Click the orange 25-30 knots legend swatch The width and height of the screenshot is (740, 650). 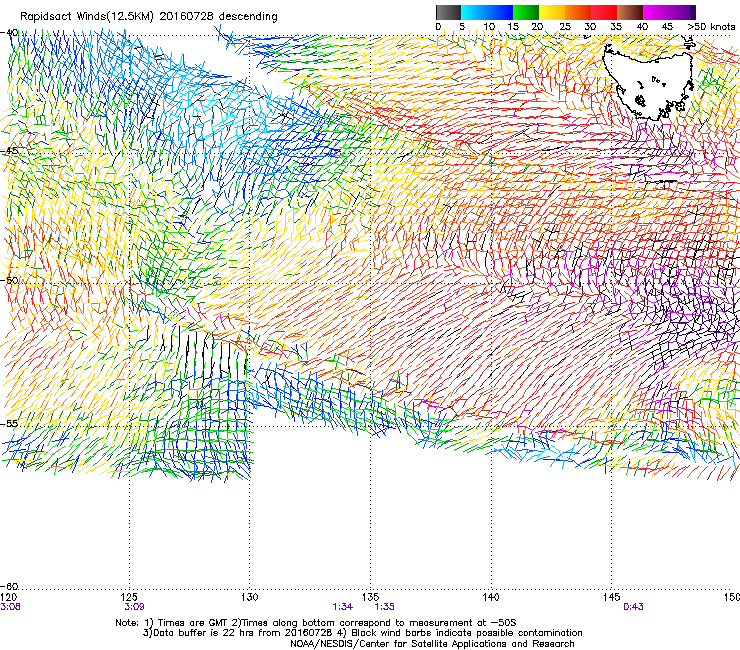coord(578,12)
